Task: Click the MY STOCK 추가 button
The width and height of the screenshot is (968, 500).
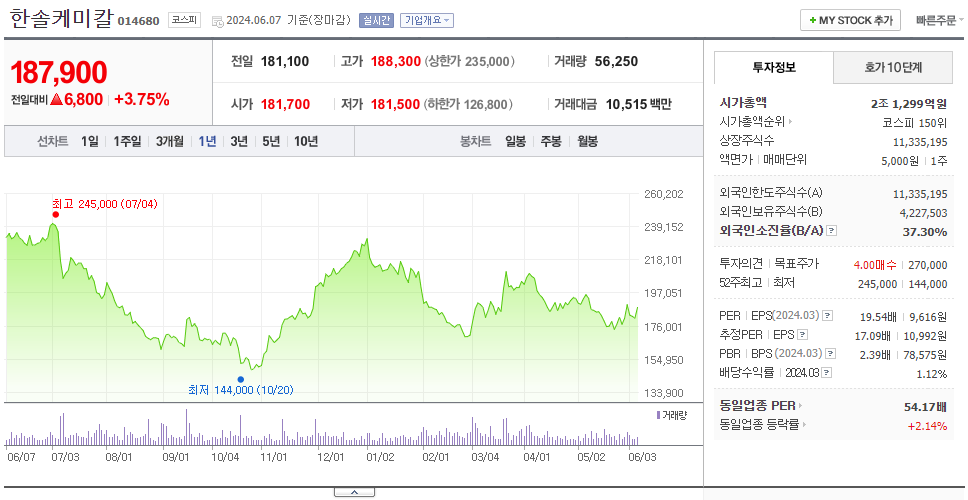Action: (x=850, y=20)
